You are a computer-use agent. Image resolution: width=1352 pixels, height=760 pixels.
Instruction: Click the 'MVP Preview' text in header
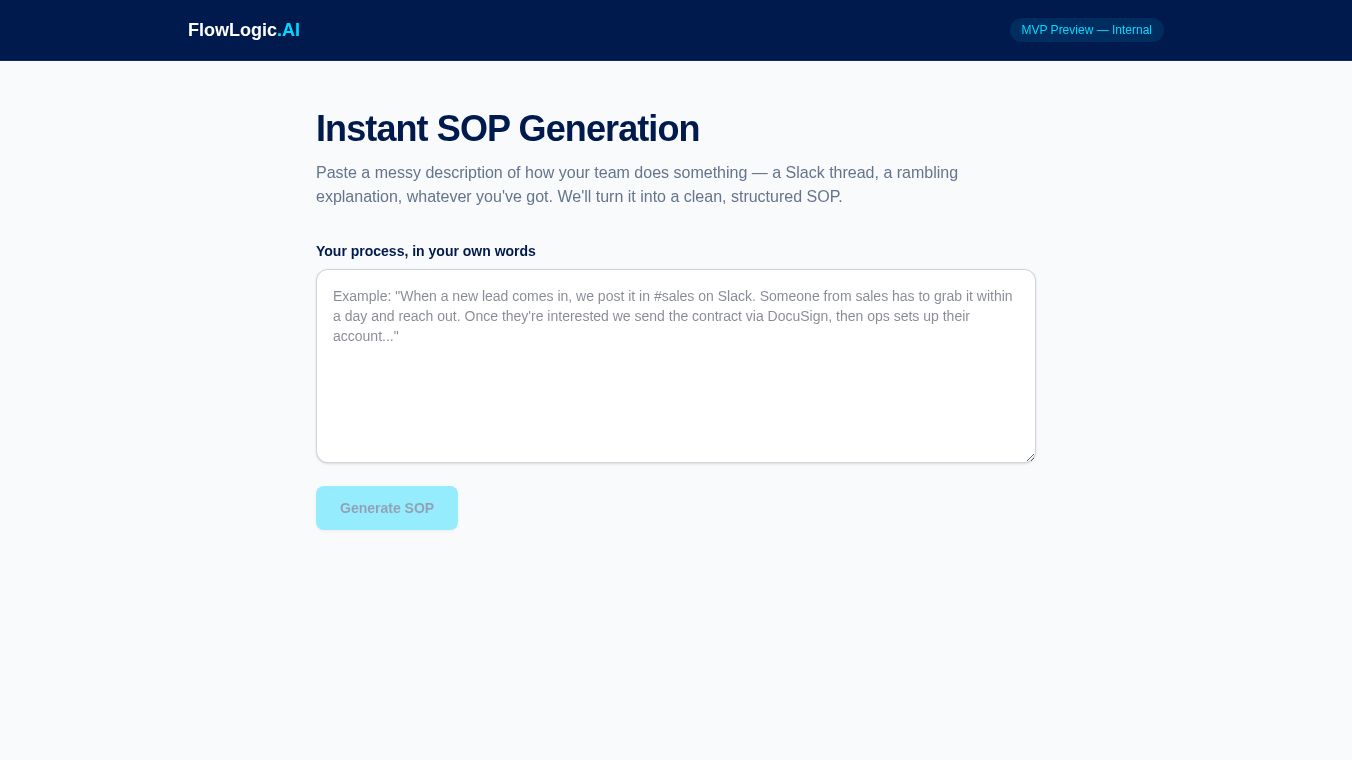[1057, 30]
